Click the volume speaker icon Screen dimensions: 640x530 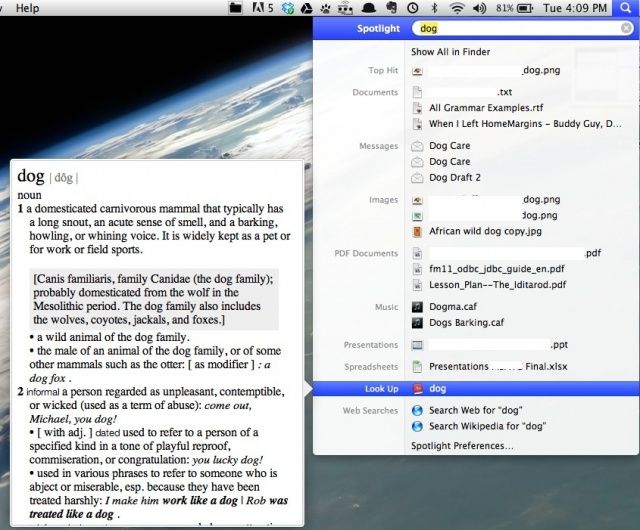(479, 8)
